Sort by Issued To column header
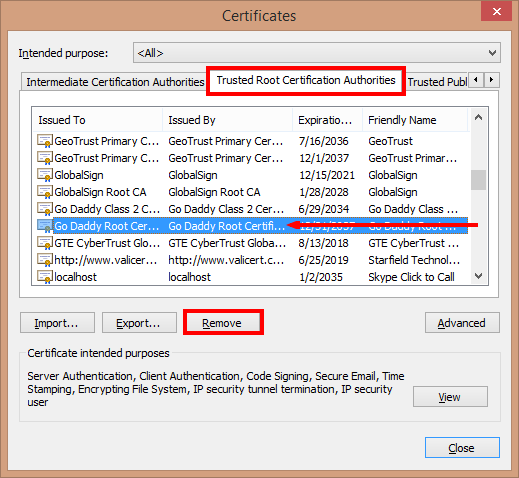The image size is (519, 478). click(x=97, y=120)
